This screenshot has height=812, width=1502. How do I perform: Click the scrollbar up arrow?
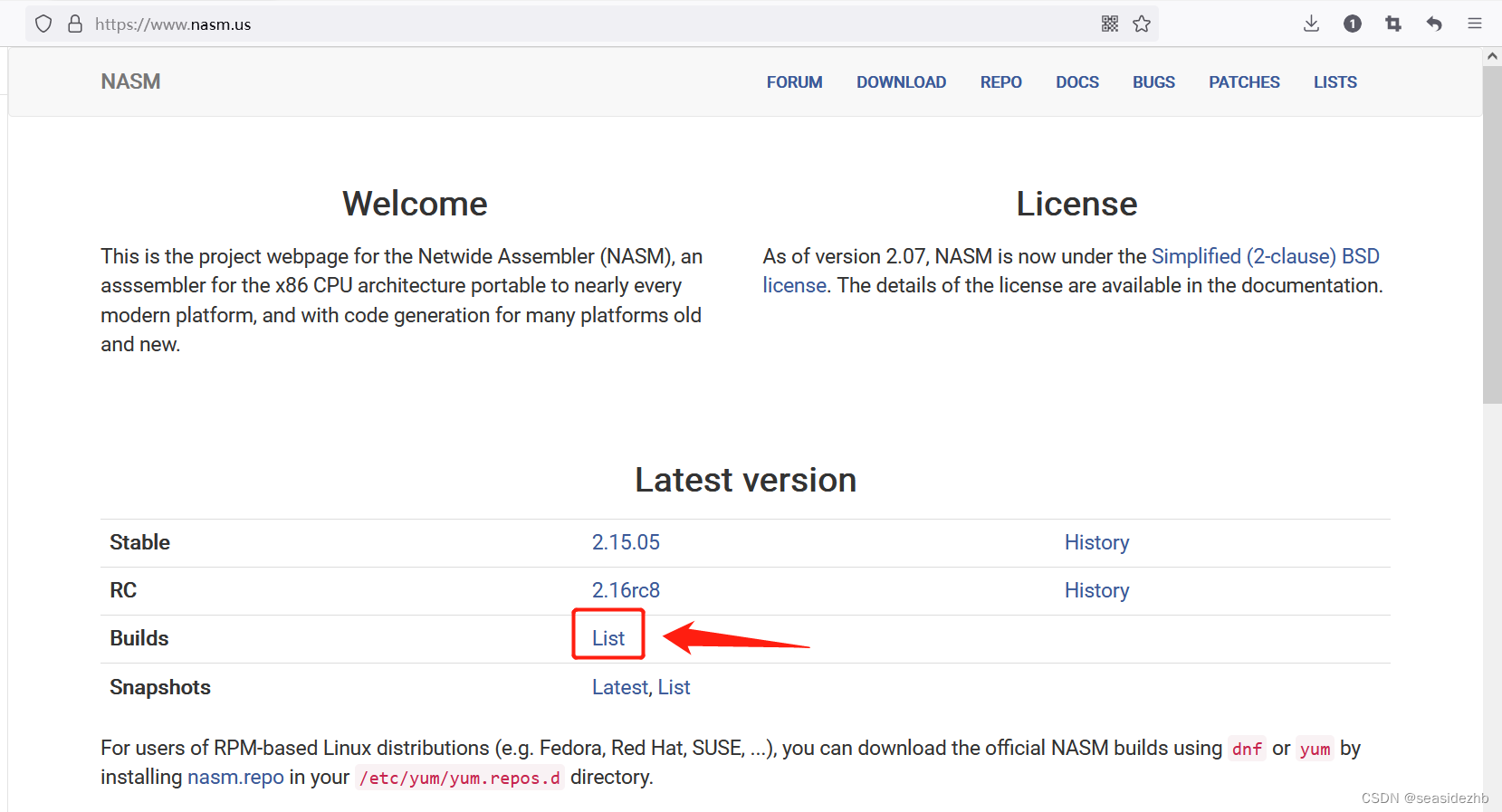[1492, 56]
